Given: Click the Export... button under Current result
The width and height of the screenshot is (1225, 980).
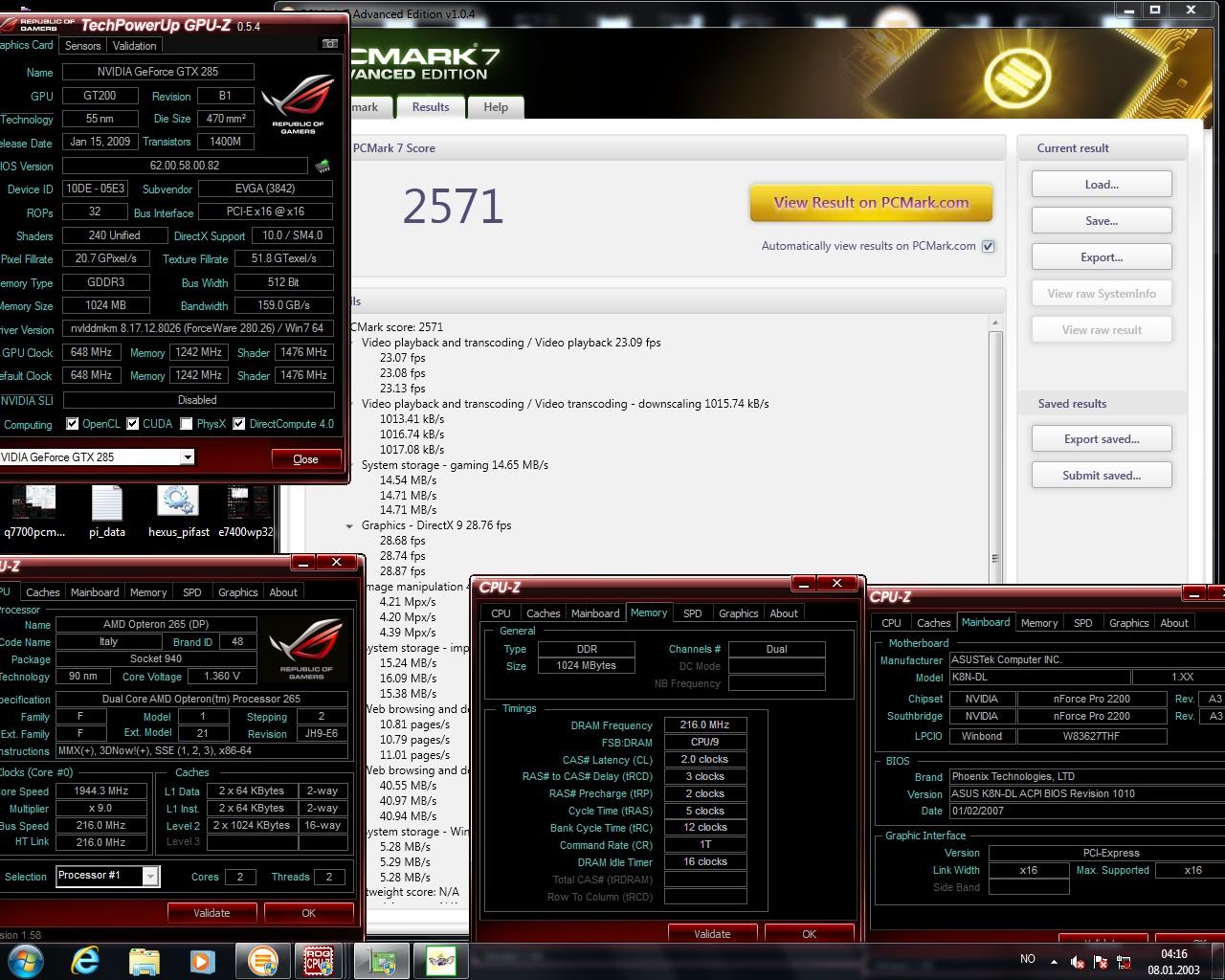Looking at the screenshot, I should click(1102, 257).
